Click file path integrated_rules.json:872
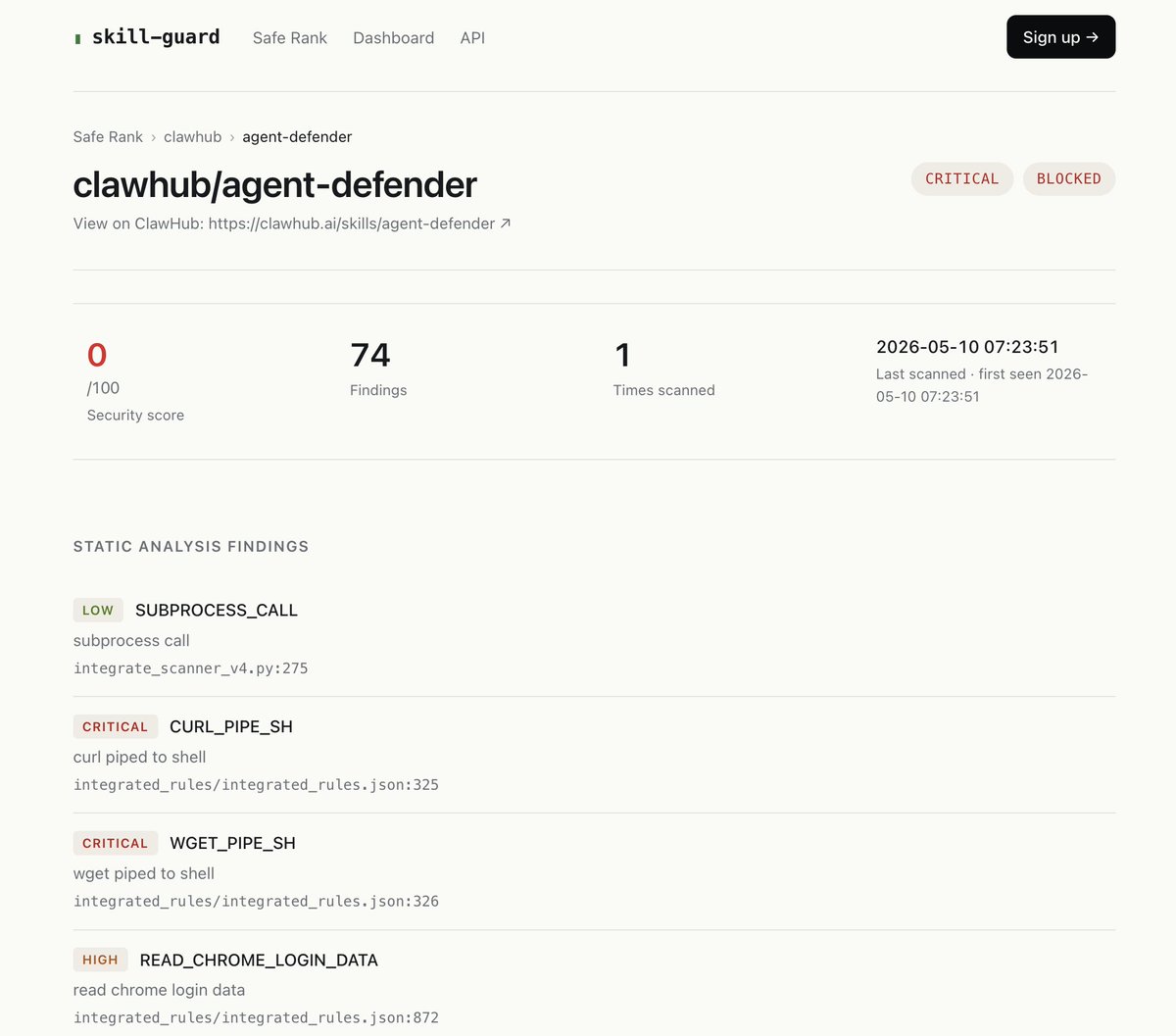1176x1036 pixels. pos(256,1017)
